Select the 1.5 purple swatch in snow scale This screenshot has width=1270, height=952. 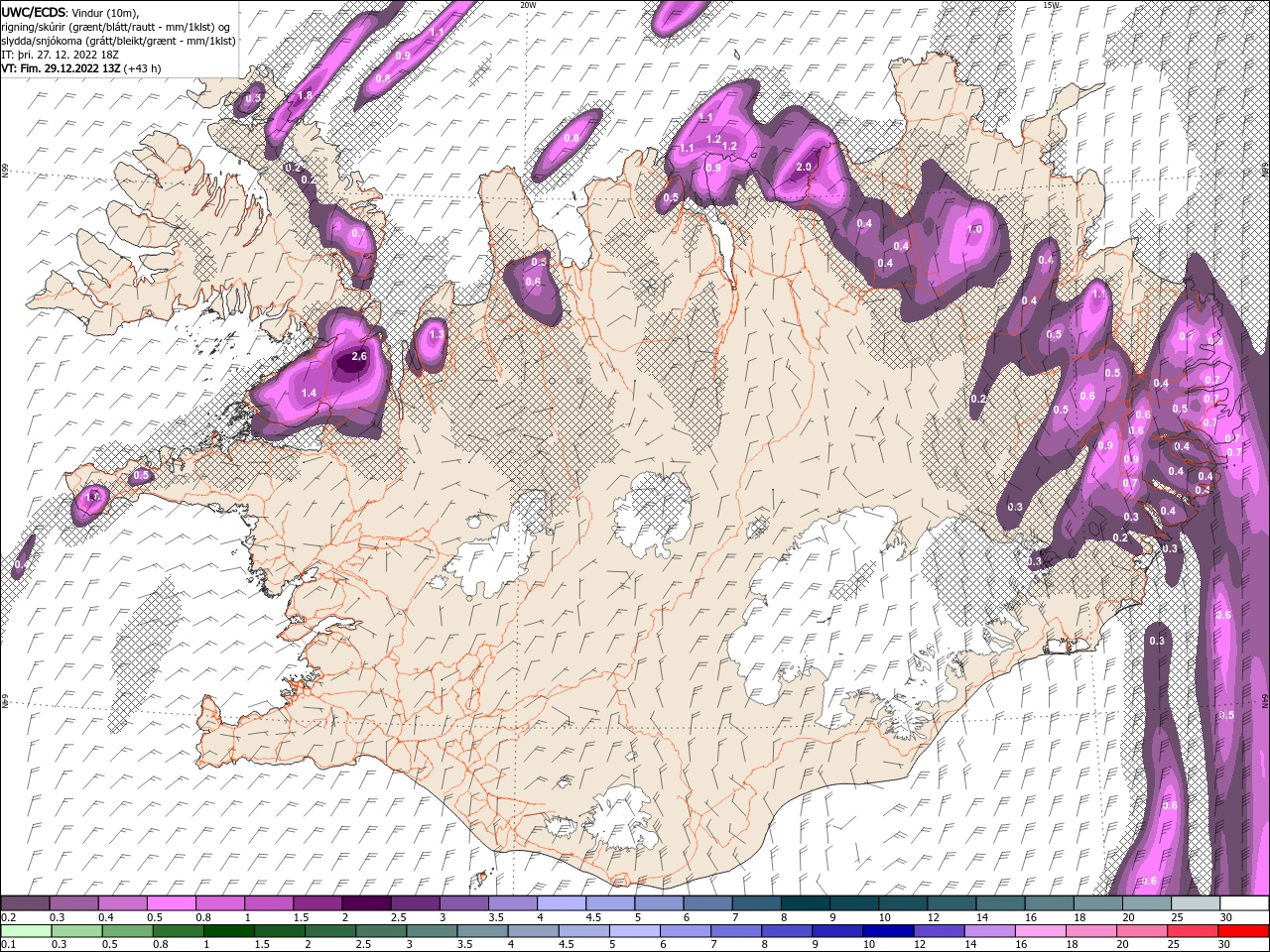(317, 903)
